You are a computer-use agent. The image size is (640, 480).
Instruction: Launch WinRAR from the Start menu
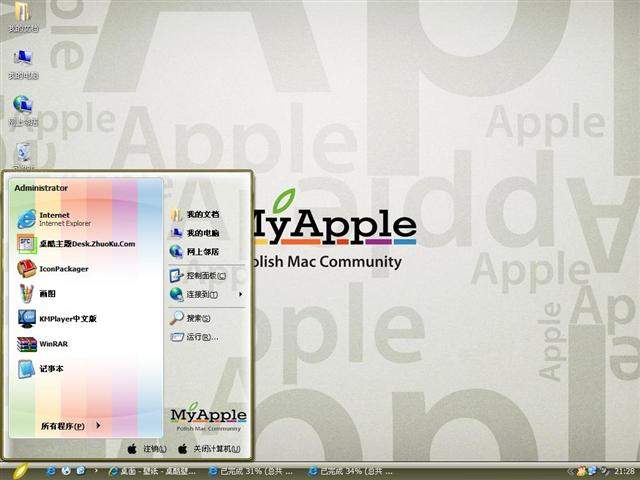point(42,344)
